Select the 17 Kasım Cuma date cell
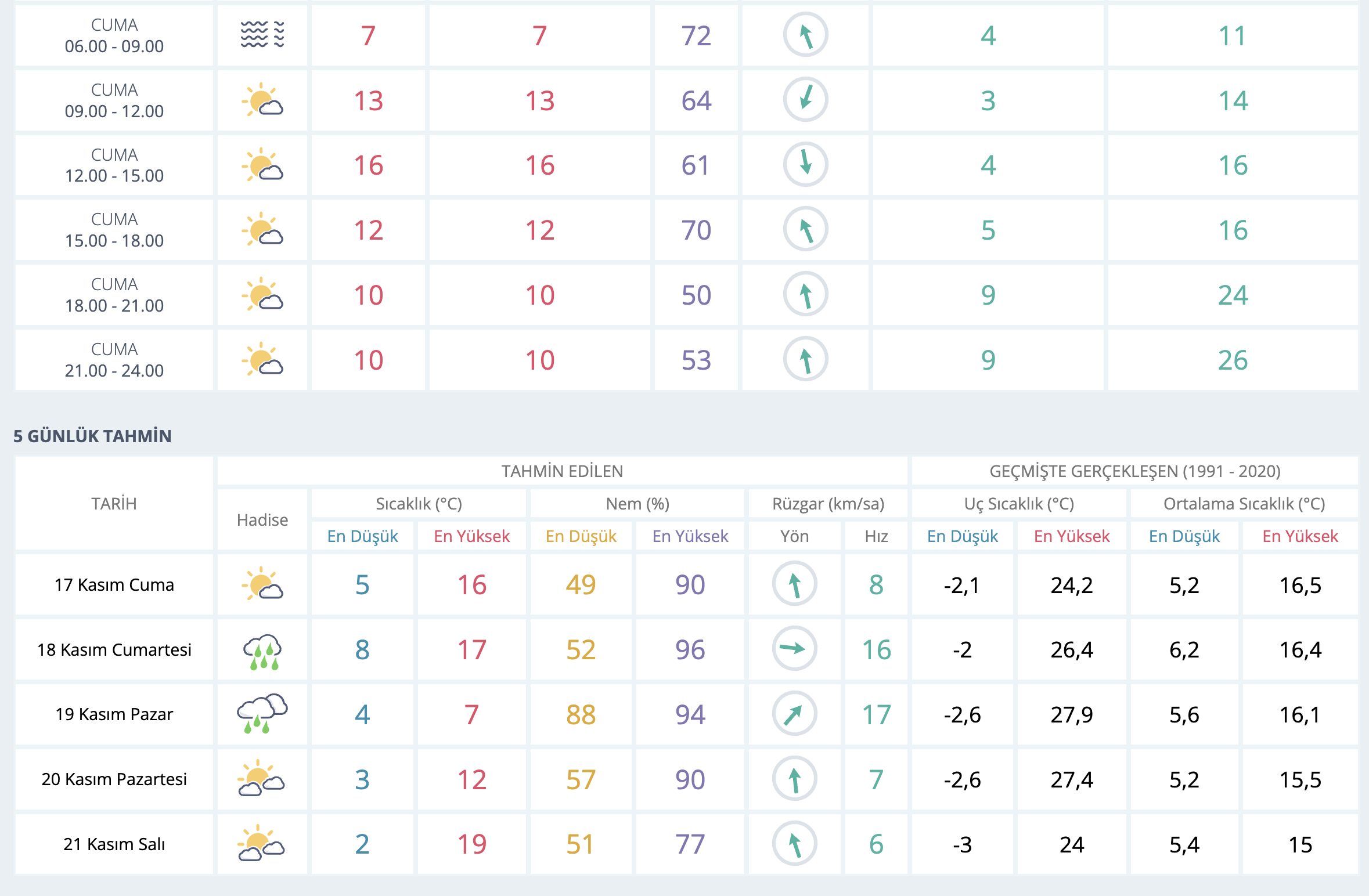1369x896 pixels. [x=114, y=584]
